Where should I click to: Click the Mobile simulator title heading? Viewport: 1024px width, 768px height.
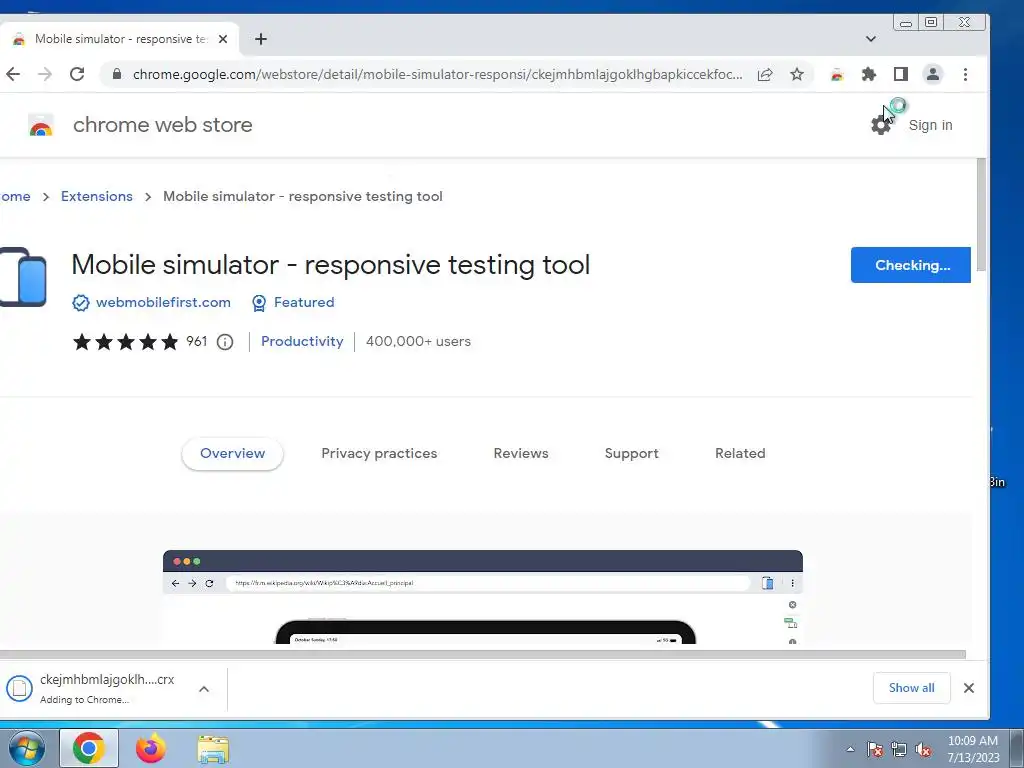click(x=330, y=265)
